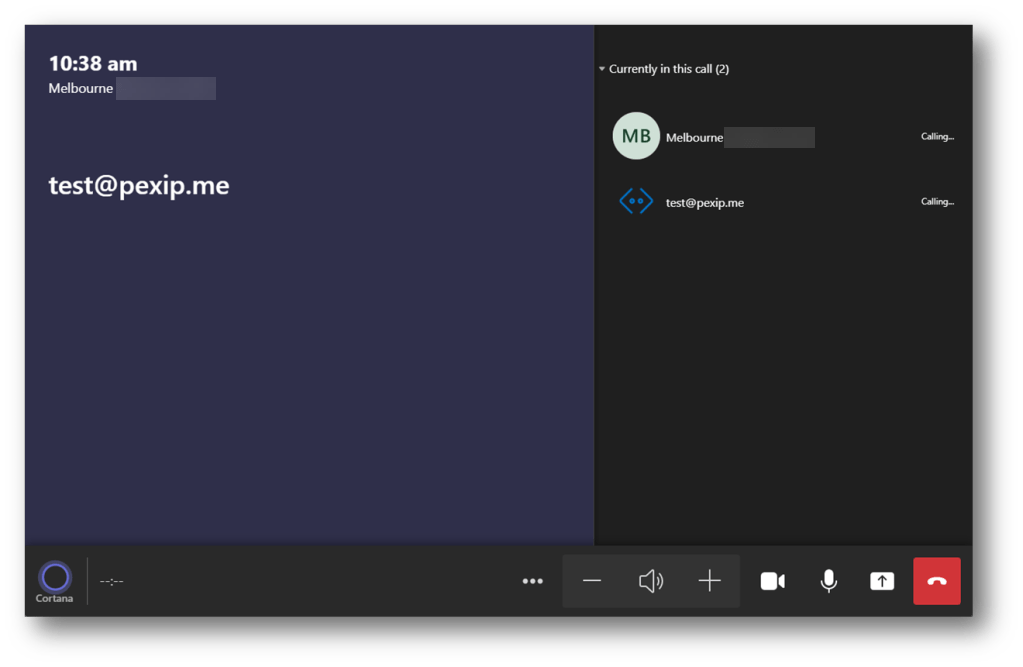Image resolution: width=1023 pixels, height=667 pixels.
Task: Click the MB avatar circle
Action: coord(636,136)
